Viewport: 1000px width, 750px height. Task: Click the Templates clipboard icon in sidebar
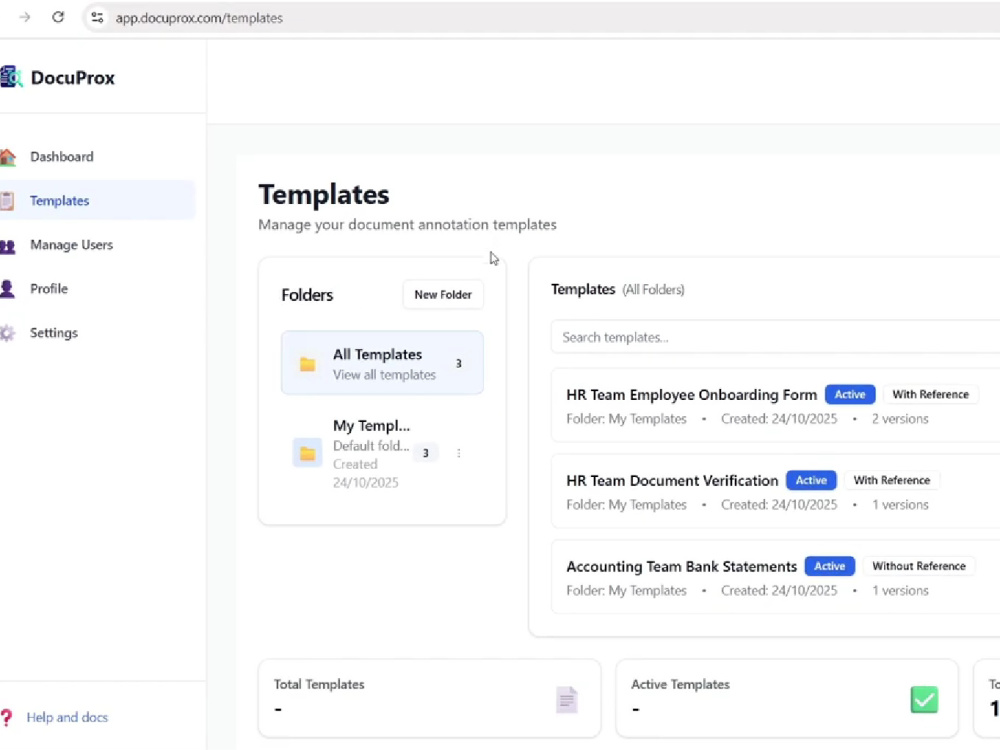coord(7,201)
